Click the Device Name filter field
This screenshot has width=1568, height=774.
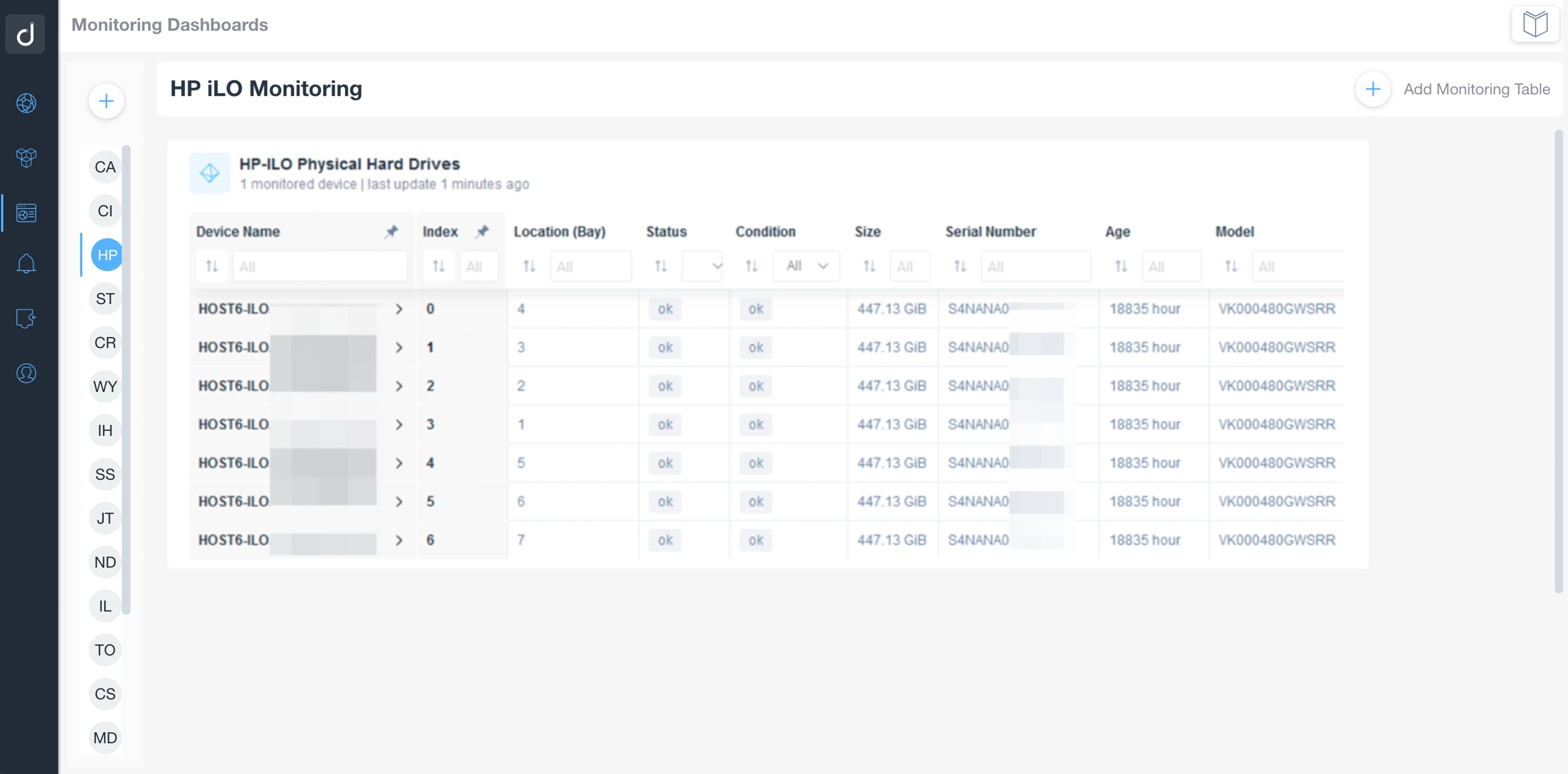click(320, 266)
